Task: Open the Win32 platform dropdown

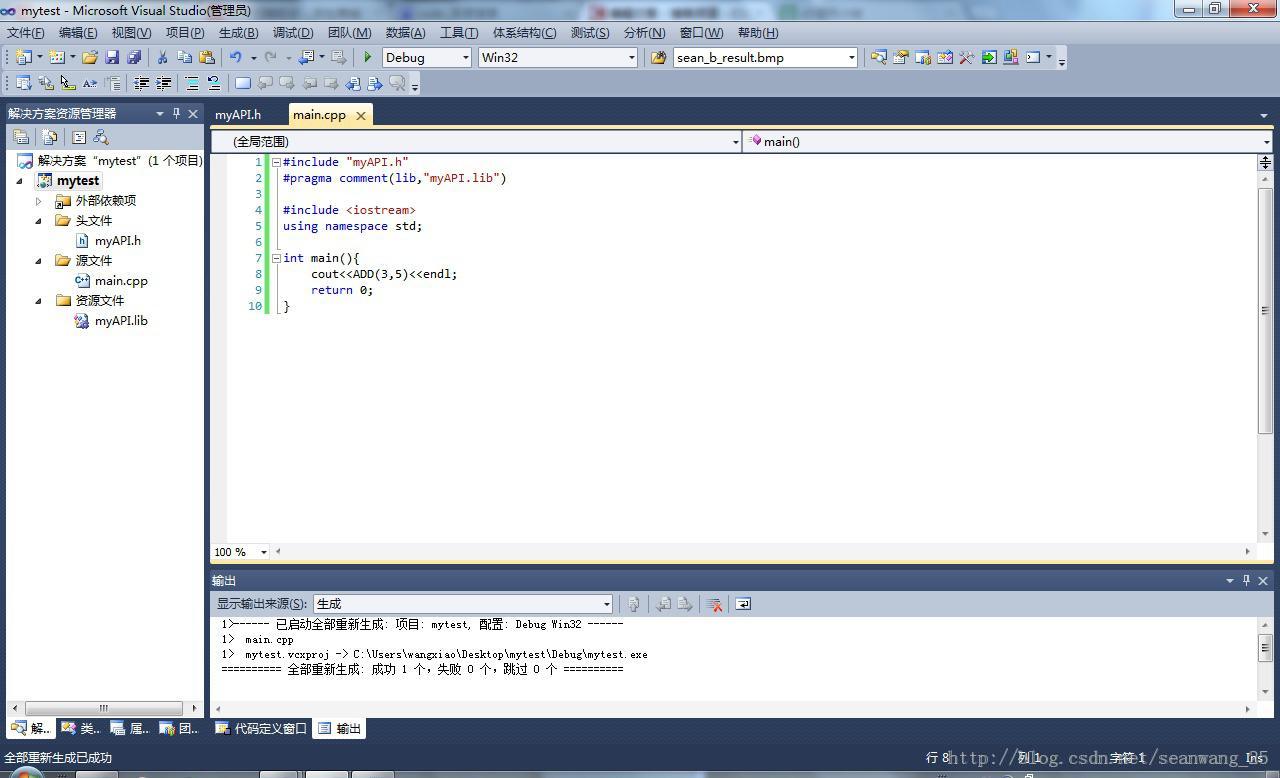Action: coord(558,58)
